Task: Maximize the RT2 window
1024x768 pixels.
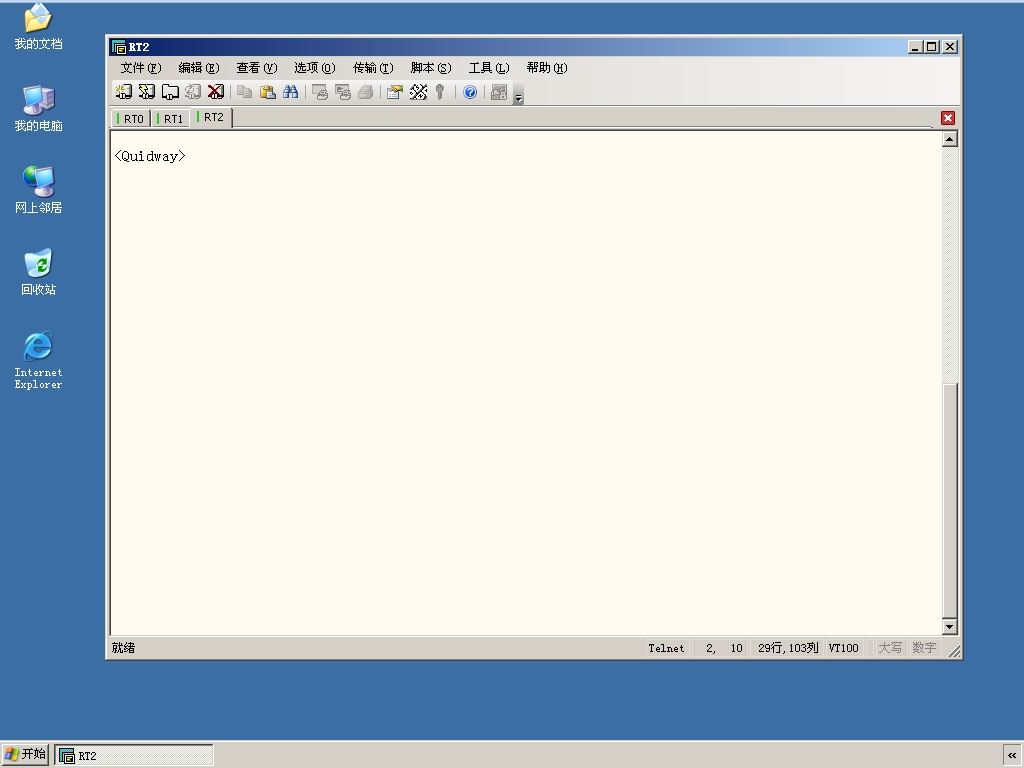Action: coord(932,47)
